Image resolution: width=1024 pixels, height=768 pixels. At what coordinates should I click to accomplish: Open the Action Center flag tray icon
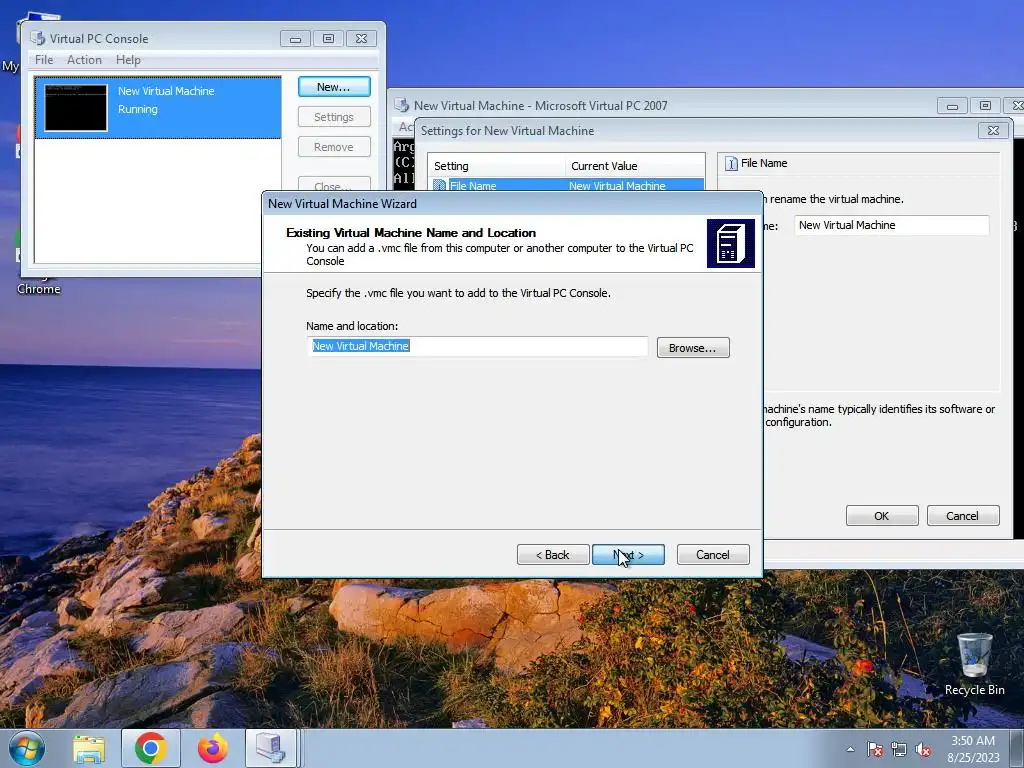coord(874,750)
